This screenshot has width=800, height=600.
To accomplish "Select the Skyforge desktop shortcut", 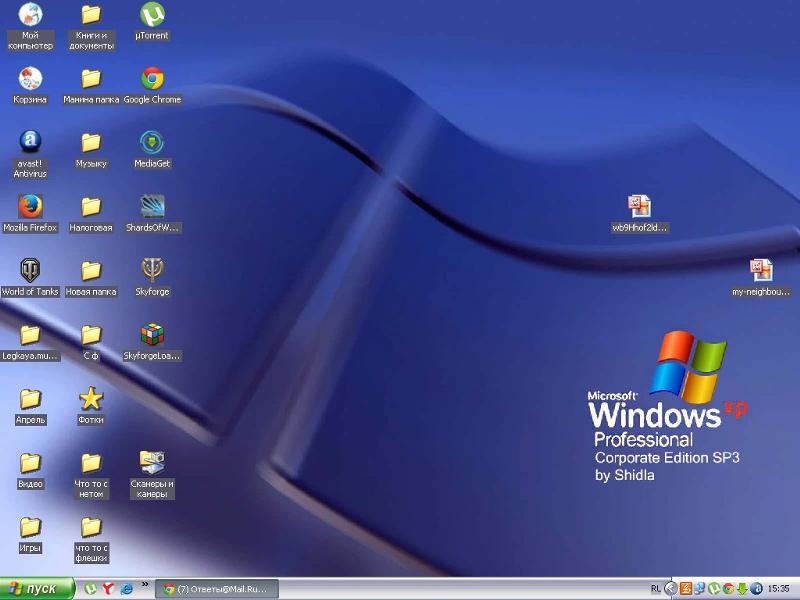I will (x=152, y=278).
